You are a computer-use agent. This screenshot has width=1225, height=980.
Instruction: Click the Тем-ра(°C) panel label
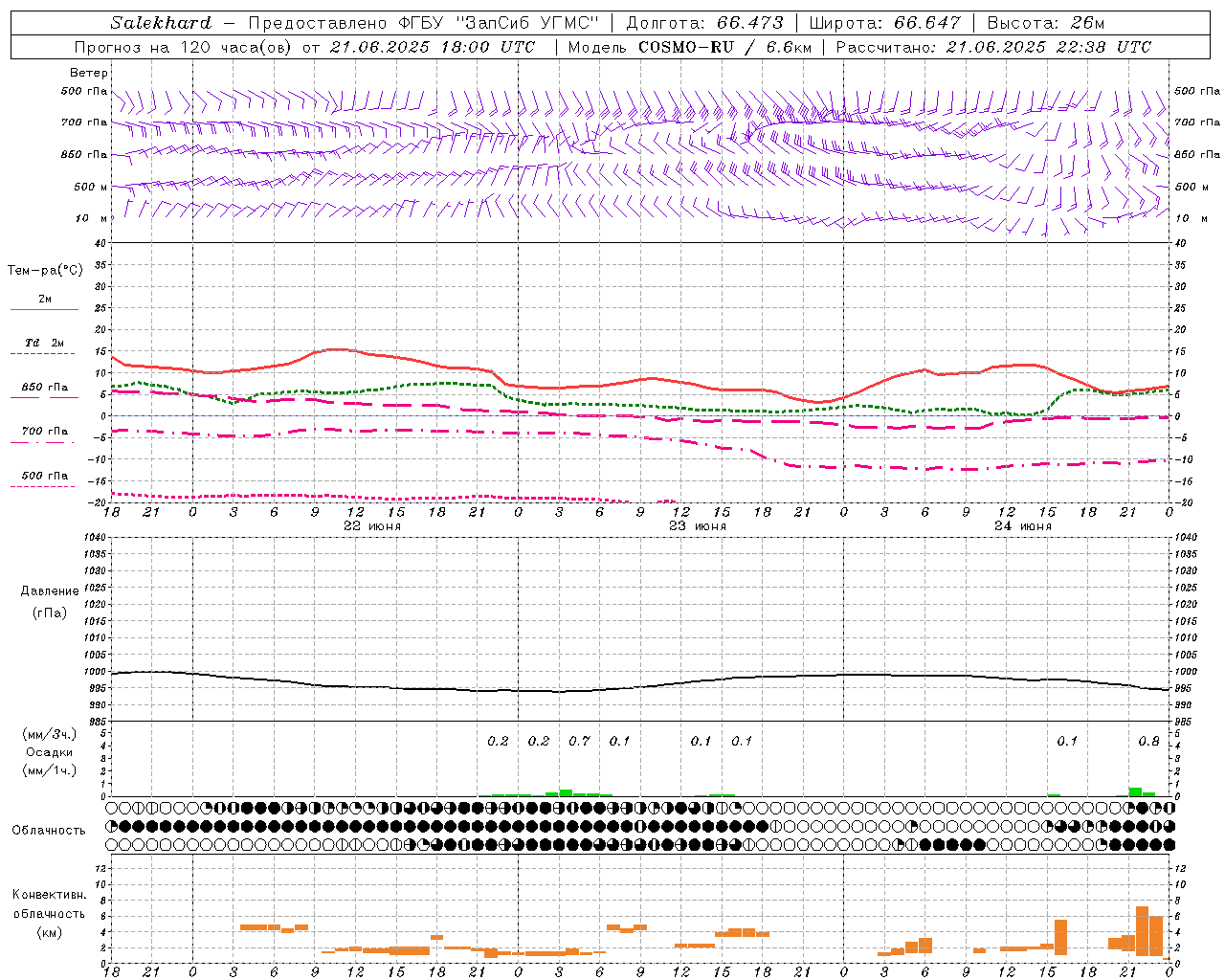click(x=45, y=271)
